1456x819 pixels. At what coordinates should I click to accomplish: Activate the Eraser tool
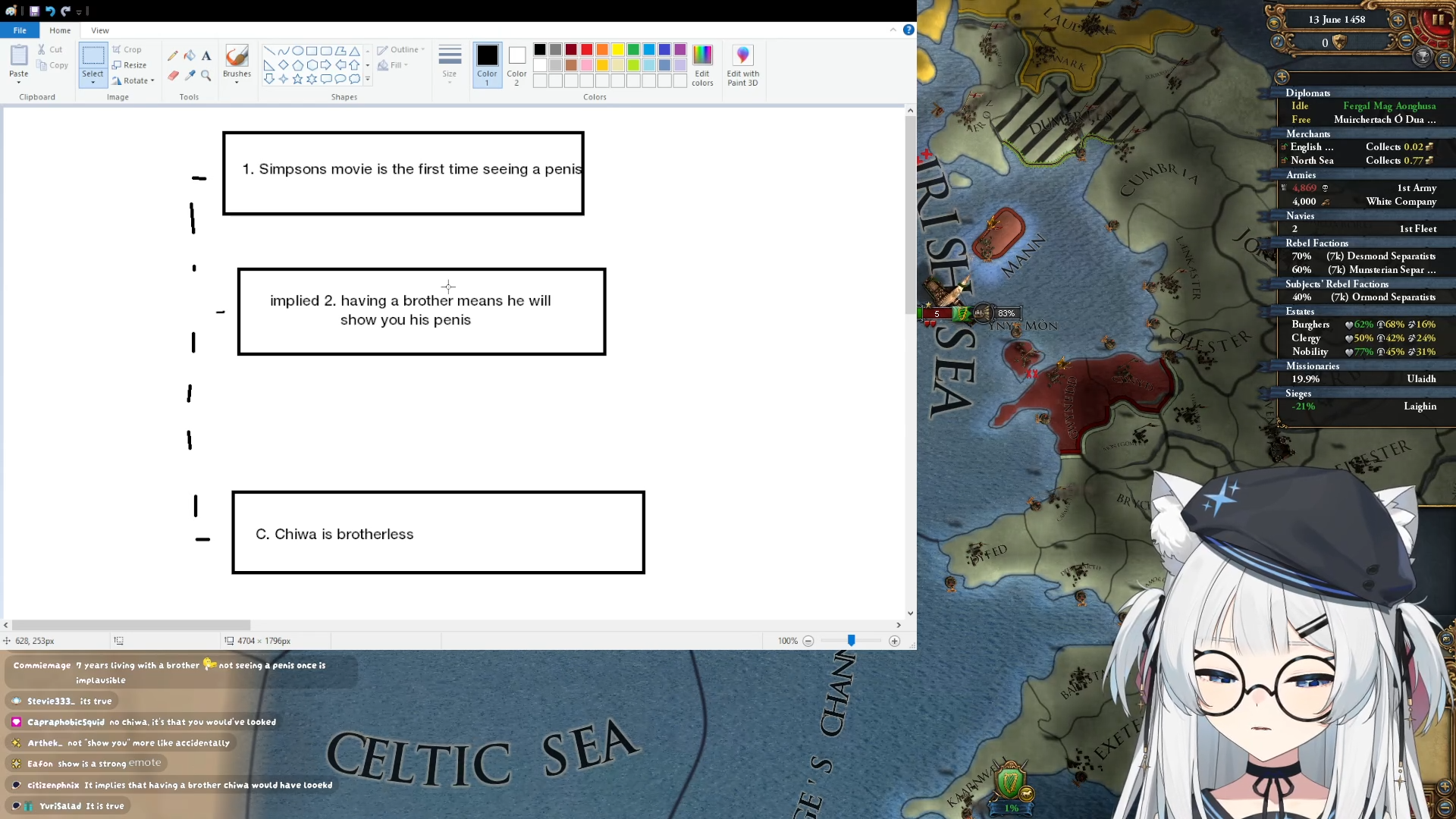click(173, 75)
